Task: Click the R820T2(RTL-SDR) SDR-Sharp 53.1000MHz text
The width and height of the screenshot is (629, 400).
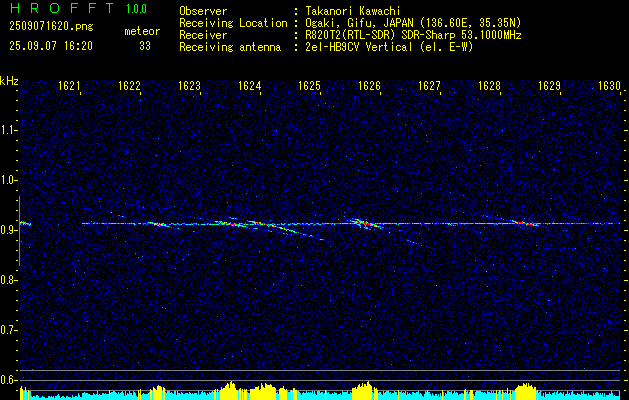Action: [x=413, y=35]
